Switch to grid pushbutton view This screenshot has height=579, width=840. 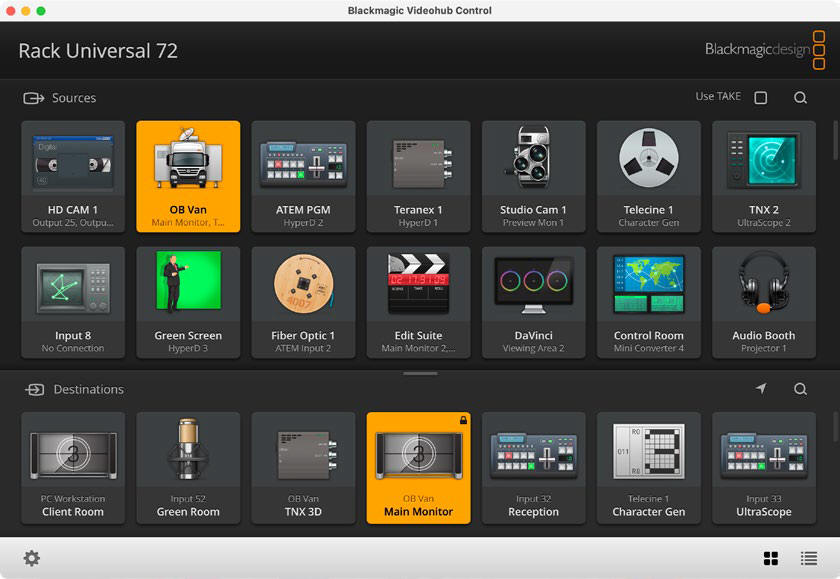point(771,558)
